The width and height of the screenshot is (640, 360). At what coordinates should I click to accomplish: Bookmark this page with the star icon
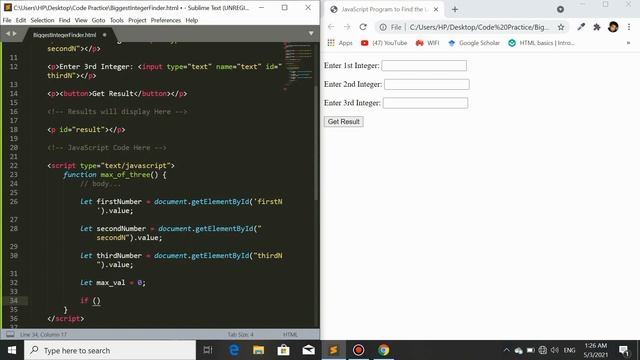click(561, 27)
